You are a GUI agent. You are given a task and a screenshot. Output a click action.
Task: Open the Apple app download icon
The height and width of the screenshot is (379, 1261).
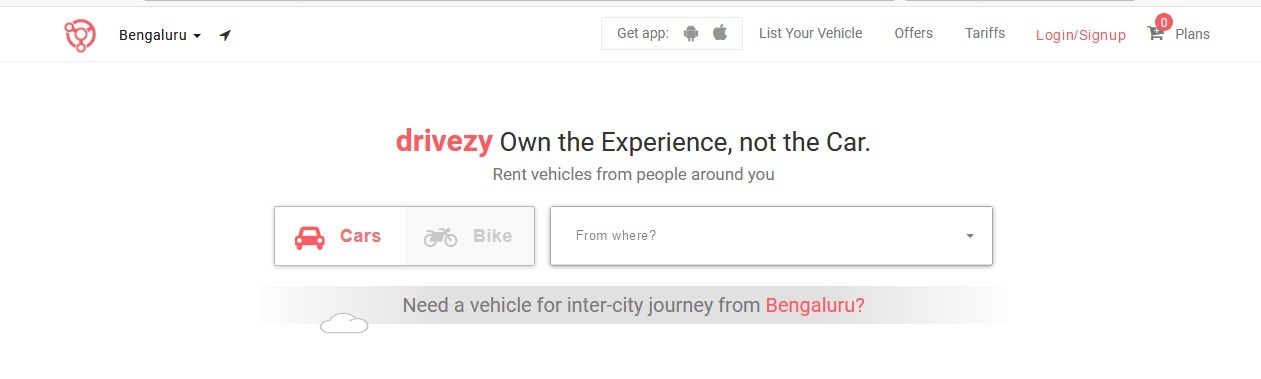(720, 33)
